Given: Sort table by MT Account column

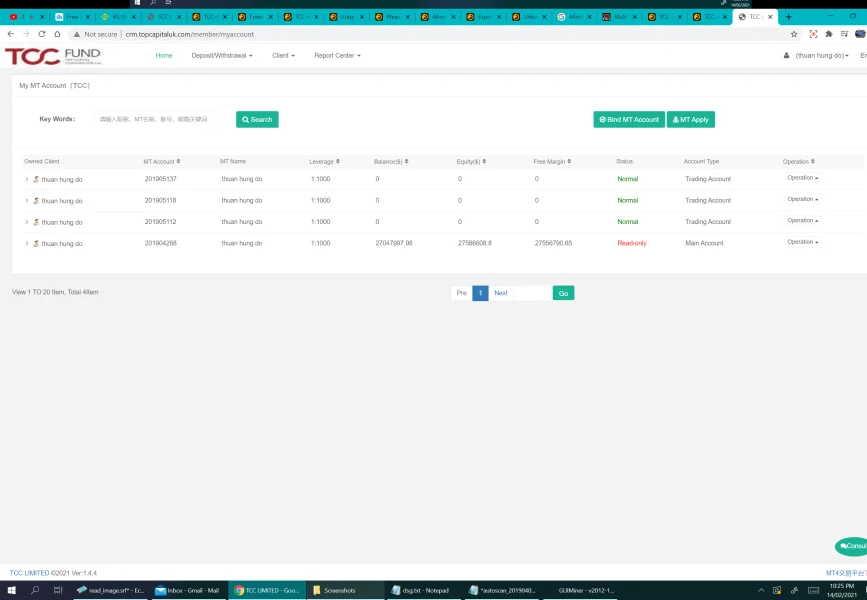Looking at the screenshot, I should 162,161.
